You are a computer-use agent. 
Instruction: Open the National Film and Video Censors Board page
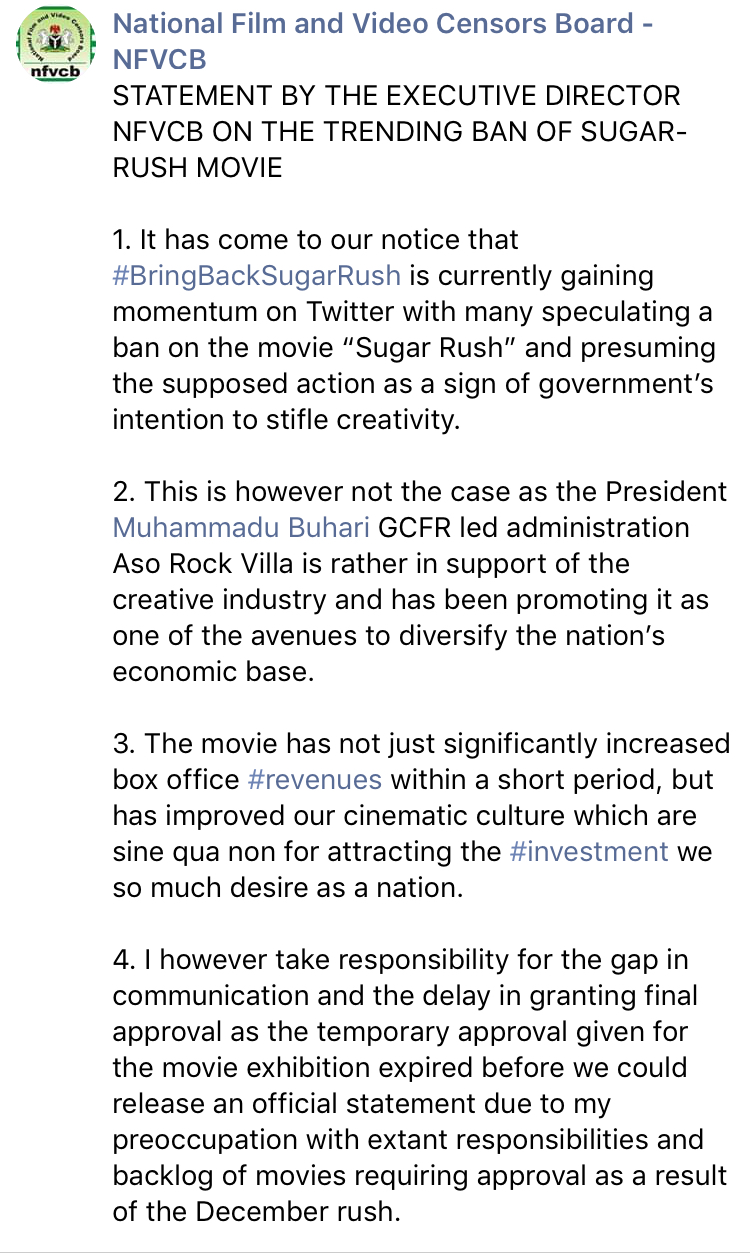point(383,40)
